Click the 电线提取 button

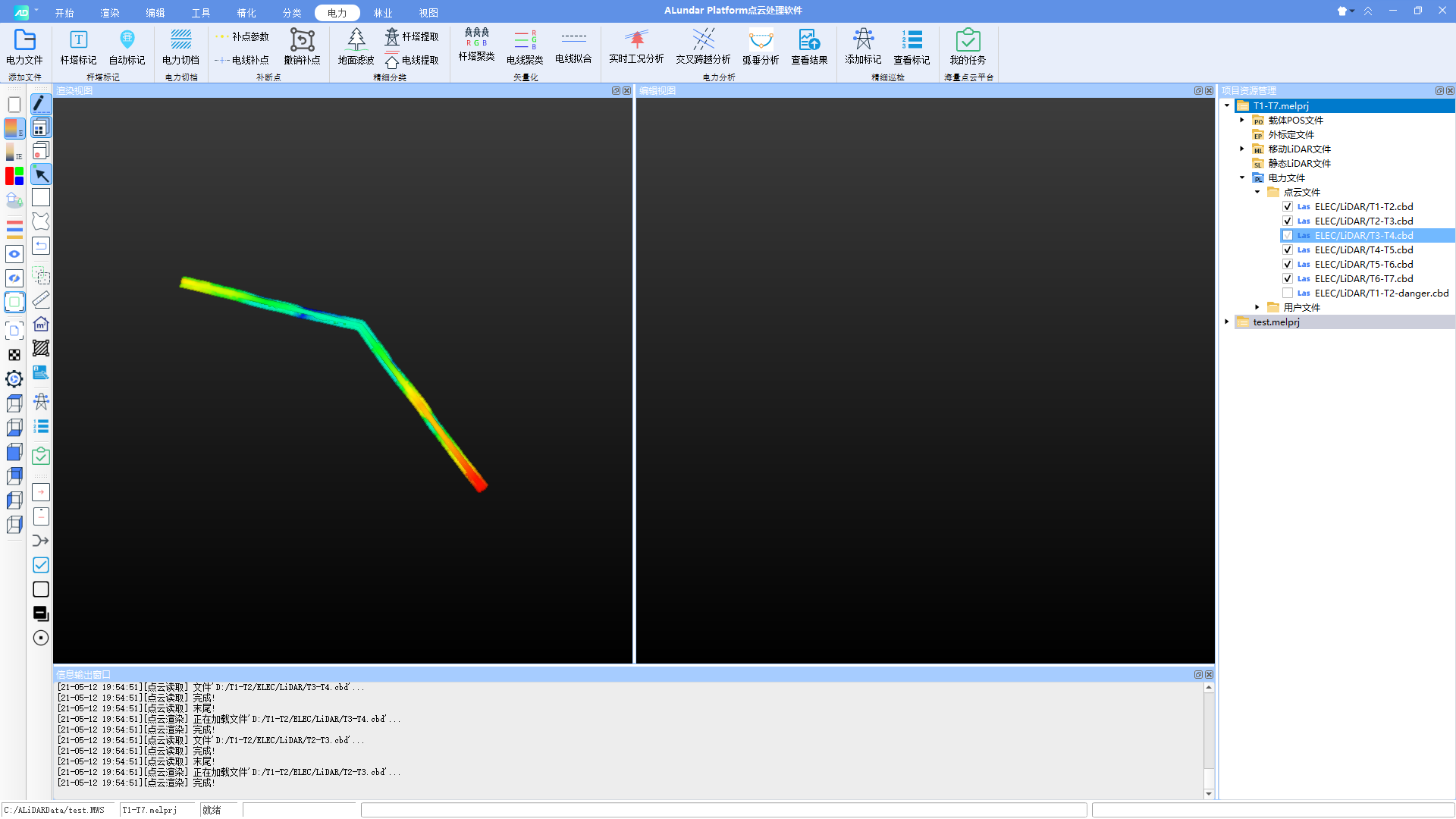[412, 60]
